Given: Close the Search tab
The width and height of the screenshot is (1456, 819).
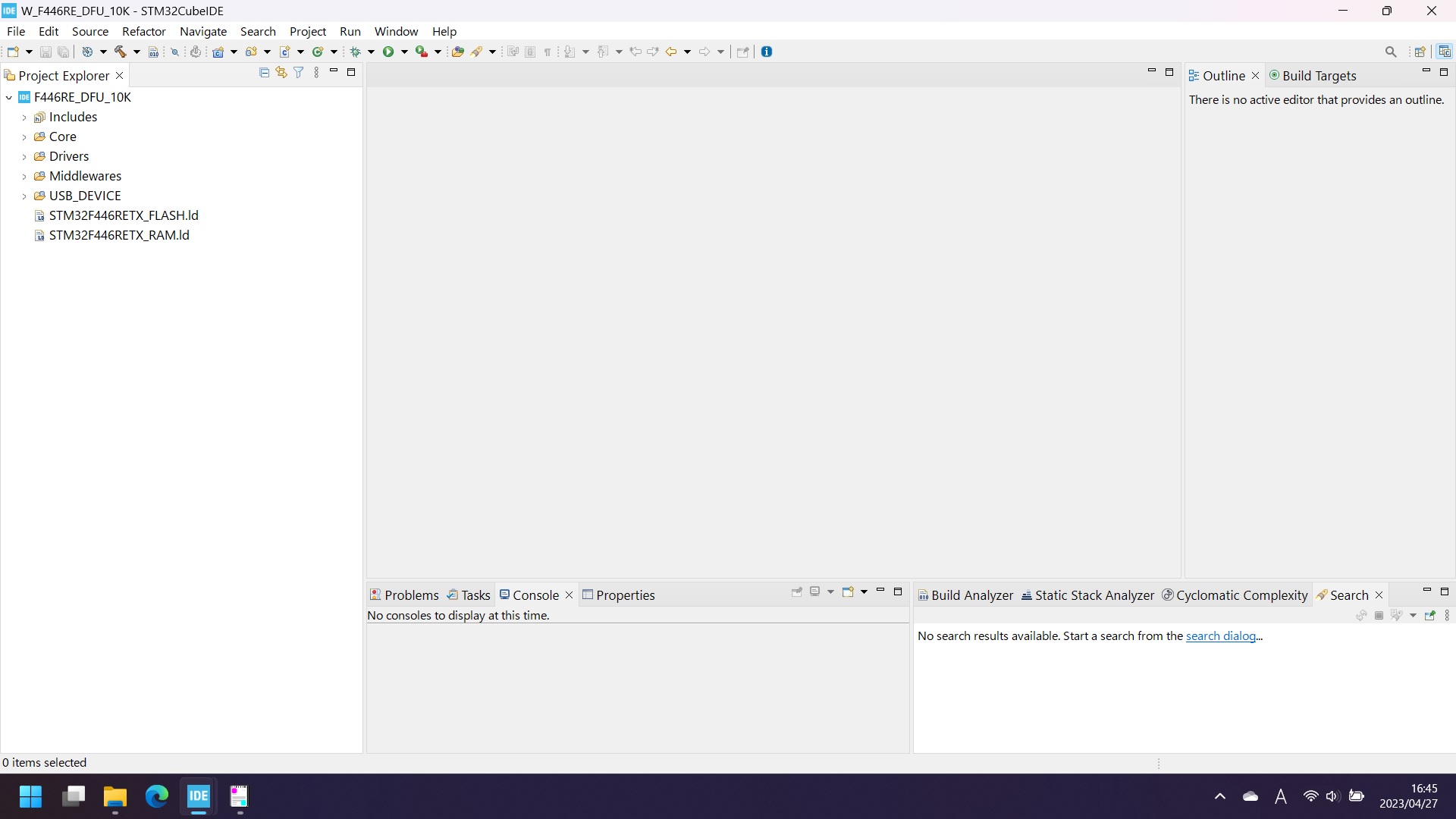Looking at the screenshot, I should [x=1379, y=595].
